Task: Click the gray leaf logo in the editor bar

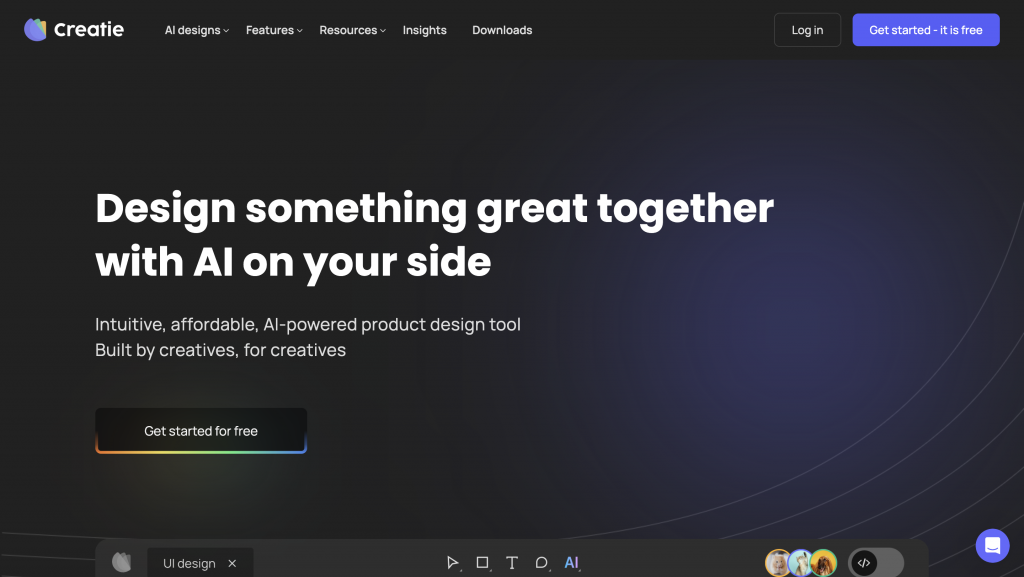Action: [x=121, y=562]
